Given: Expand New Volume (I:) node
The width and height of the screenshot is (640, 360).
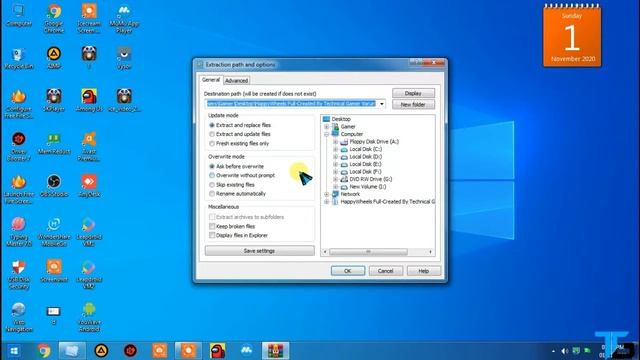Looking at the screenshot, I should pyautogui.click(x=335, y=187).
